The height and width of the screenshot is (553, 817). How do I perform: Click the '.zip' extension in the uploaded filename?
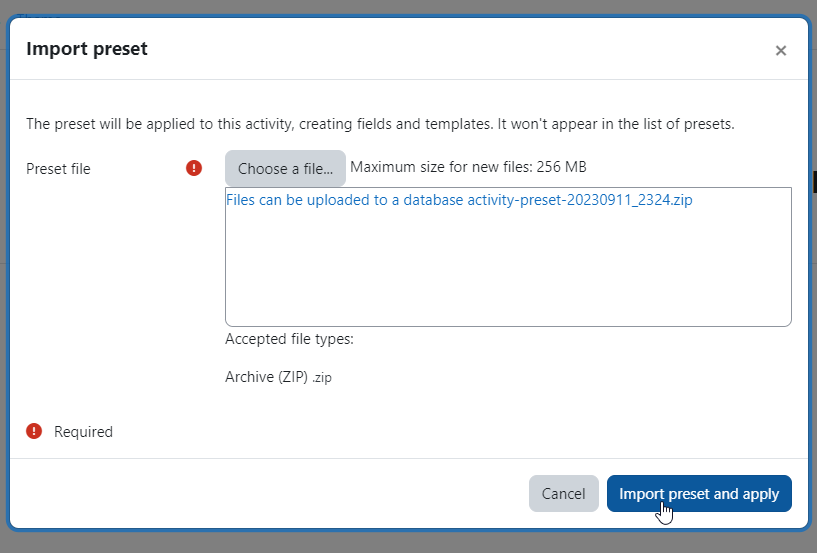pos(682,200)
